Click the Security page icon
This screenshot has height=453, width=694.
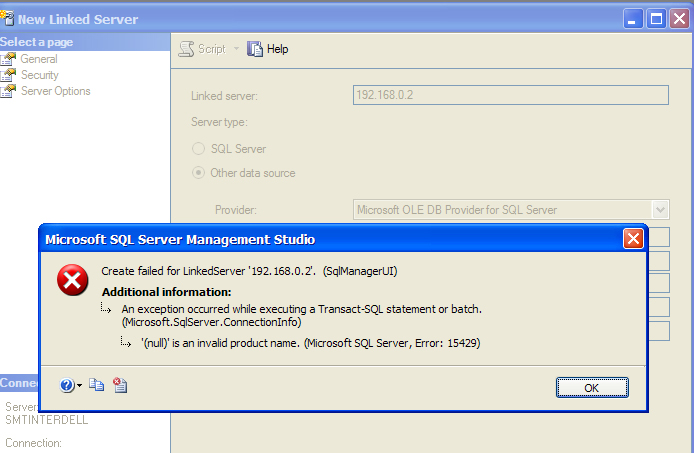[x=8, y=75]
